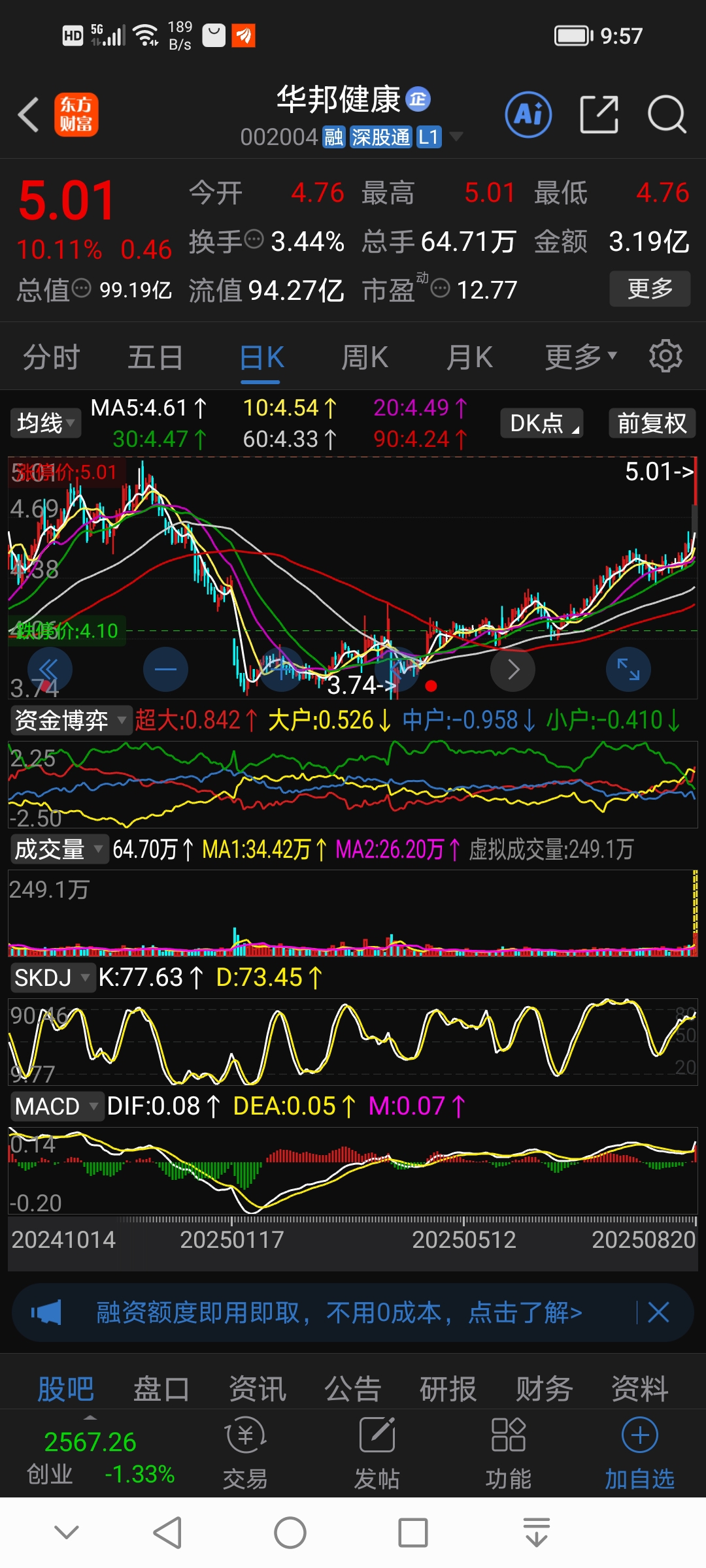The width and height of the screenshot is (706, 1568).
Task: Tap red dot marker on chart
Action: [x=431, y=686]
